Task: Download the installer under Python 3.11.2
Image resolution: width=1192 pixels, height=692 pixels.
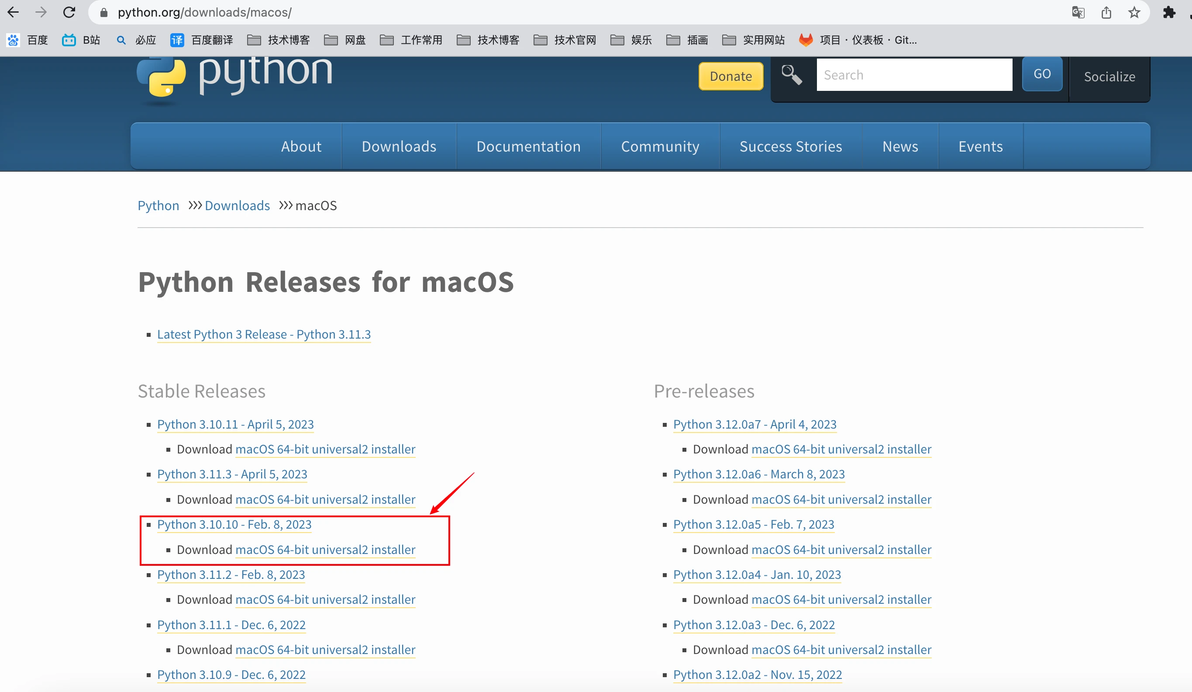Action: pyautogui.click(x=325, y=600)
